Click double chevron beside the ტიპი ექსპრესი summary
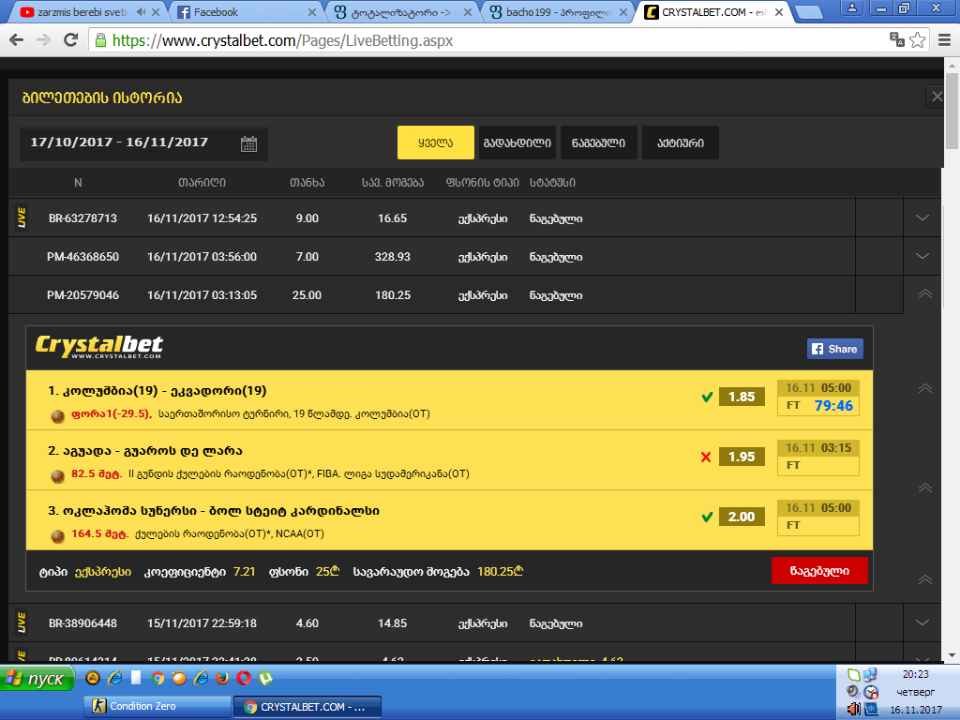The width and height of the screenshot is (960, 720). pos(924,579)
